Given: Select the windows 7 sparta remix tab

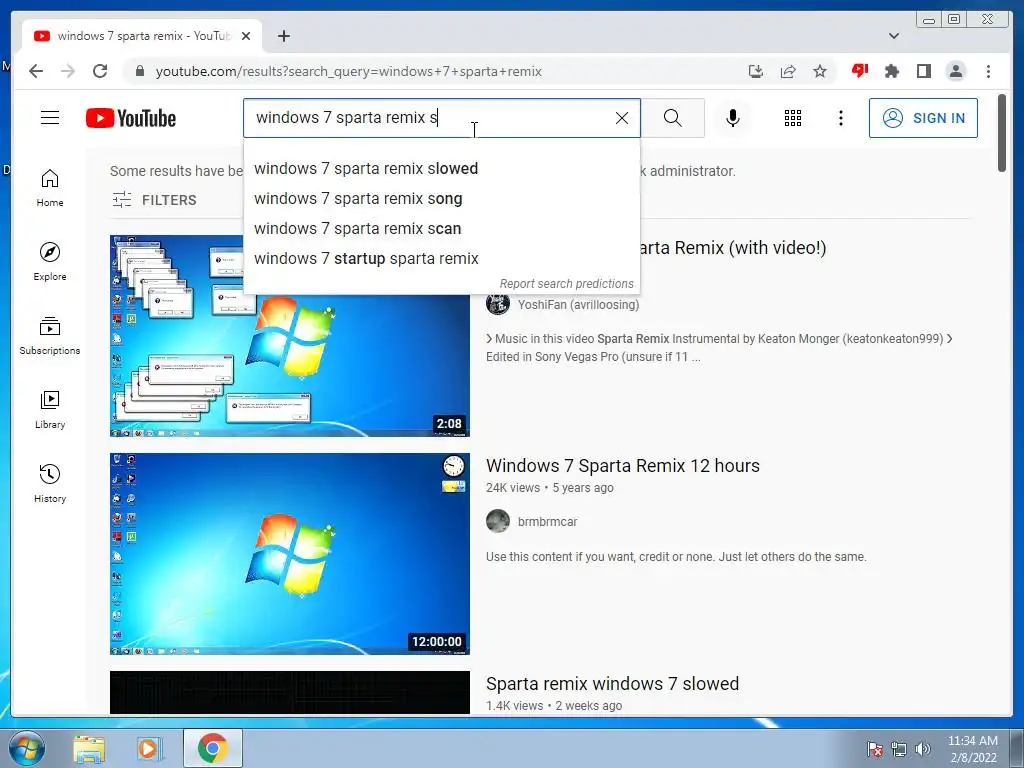Looking at the screenshot, I should coord(142,36).
